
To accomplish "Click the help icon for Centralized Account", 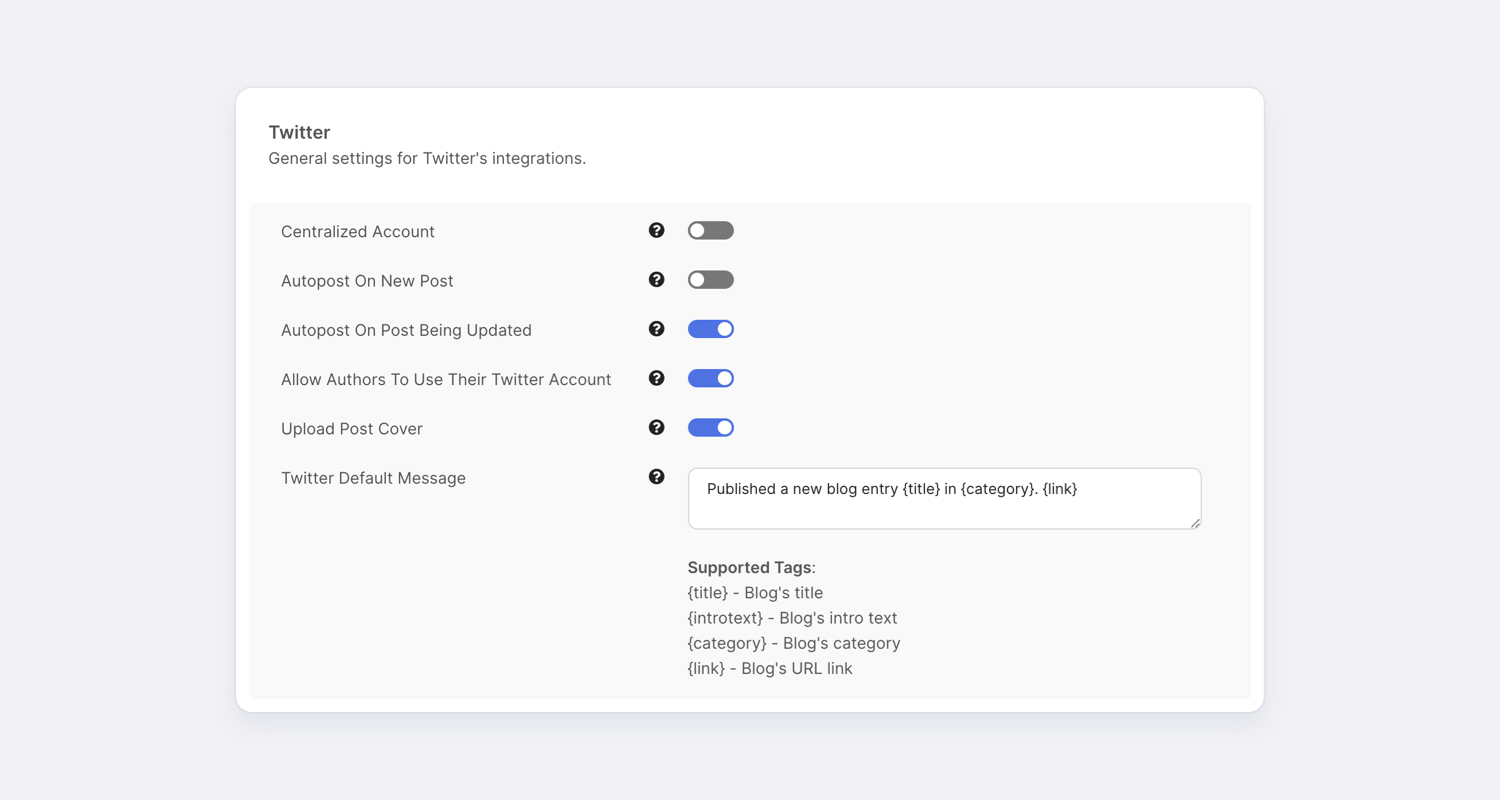I will click(x=656, y=231).
